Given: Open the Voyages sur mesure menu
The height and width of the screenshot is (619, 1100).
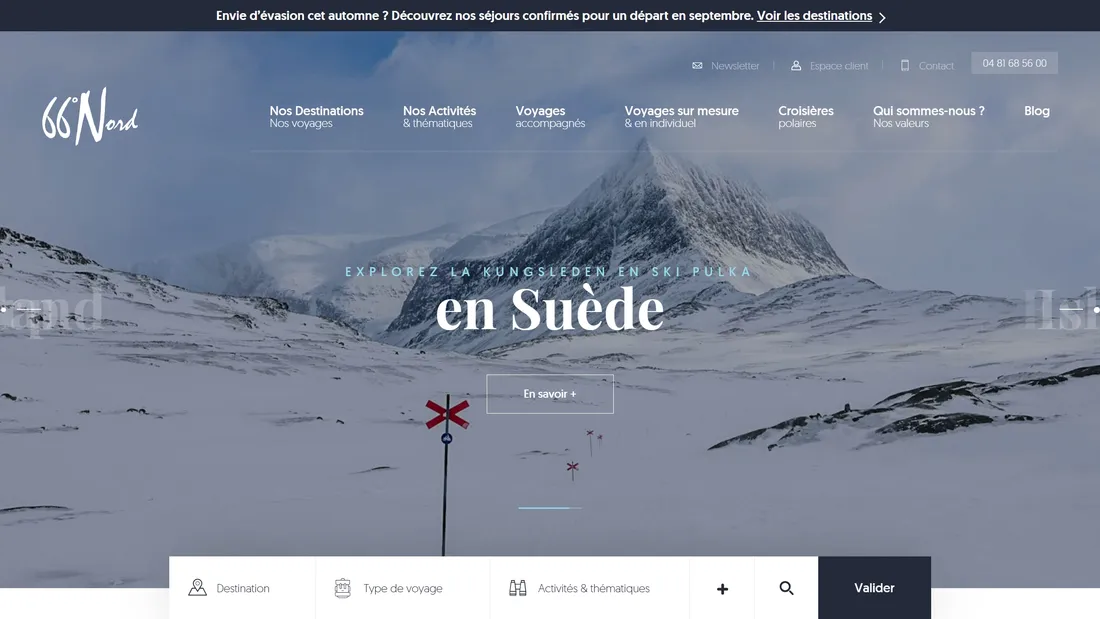Looking at the screenshot, I should coord(681,117).
